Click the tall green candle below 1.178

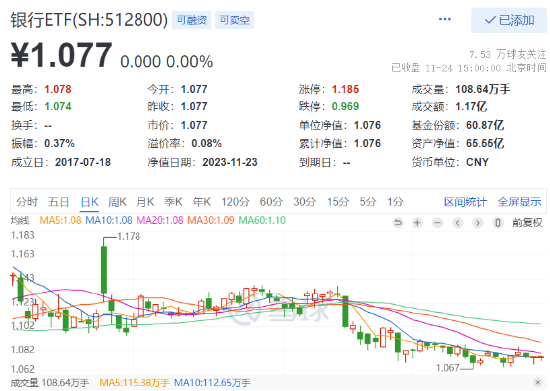click(104, 270)
